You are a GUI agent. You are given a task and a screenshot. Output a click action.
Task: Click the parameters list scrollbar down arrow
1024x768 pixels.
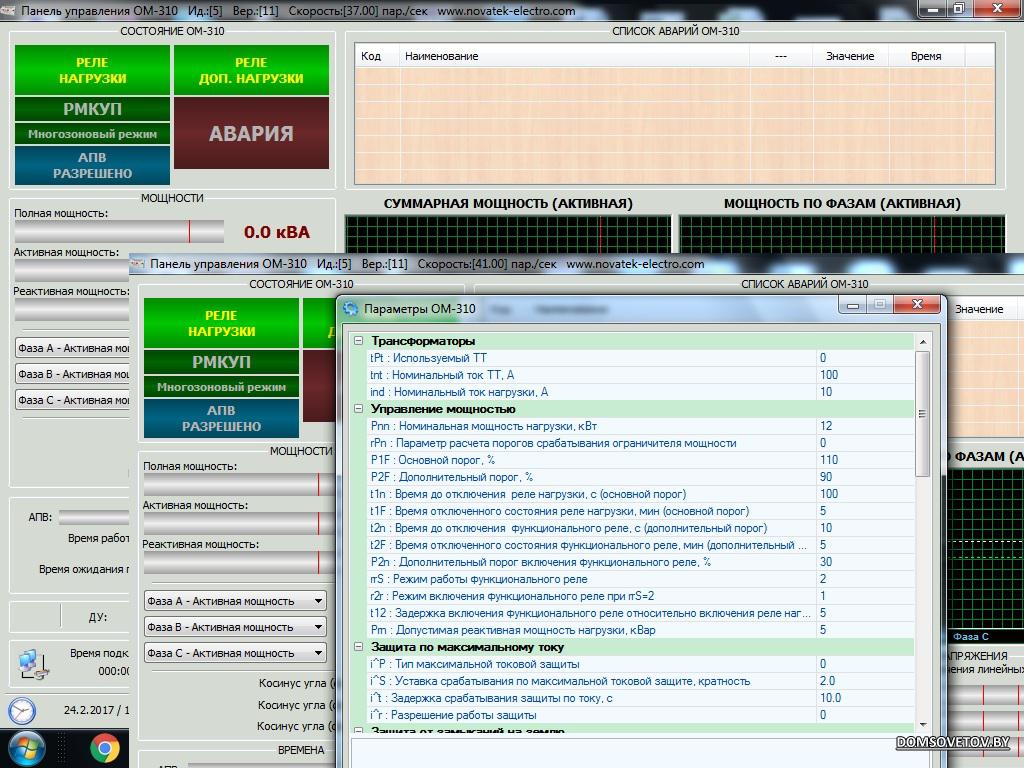[923, 725]
